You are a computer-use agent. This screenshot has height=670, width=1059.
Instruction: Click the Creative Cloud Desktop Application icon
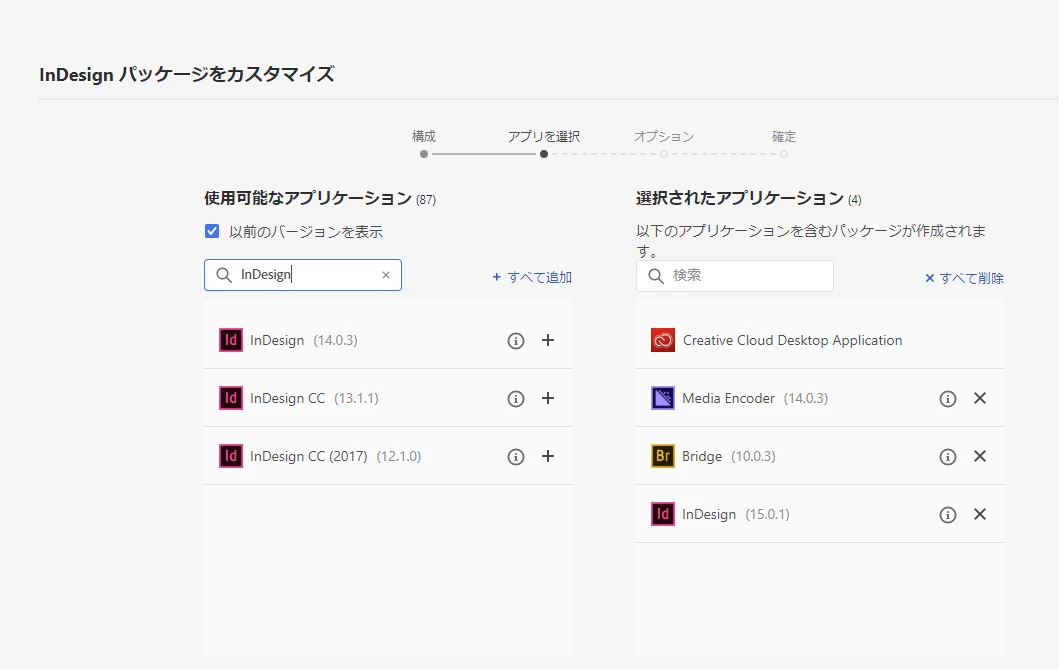[663, 340]
